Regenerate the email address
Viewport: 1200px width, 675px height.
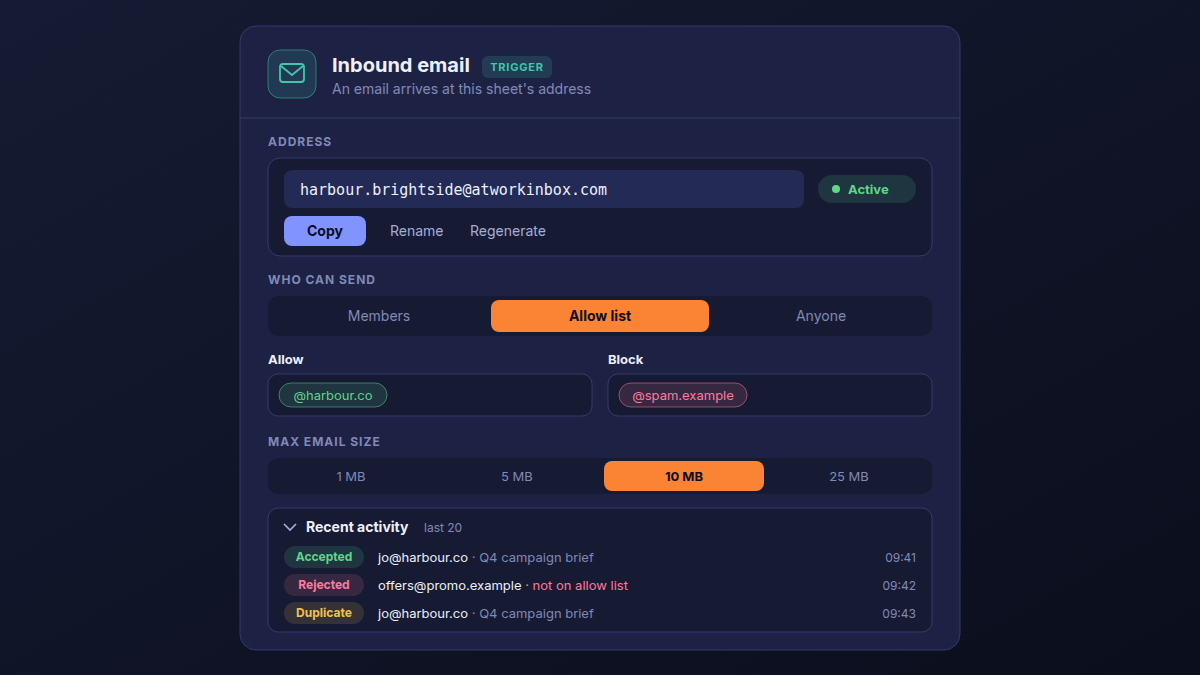pos(508,231)
